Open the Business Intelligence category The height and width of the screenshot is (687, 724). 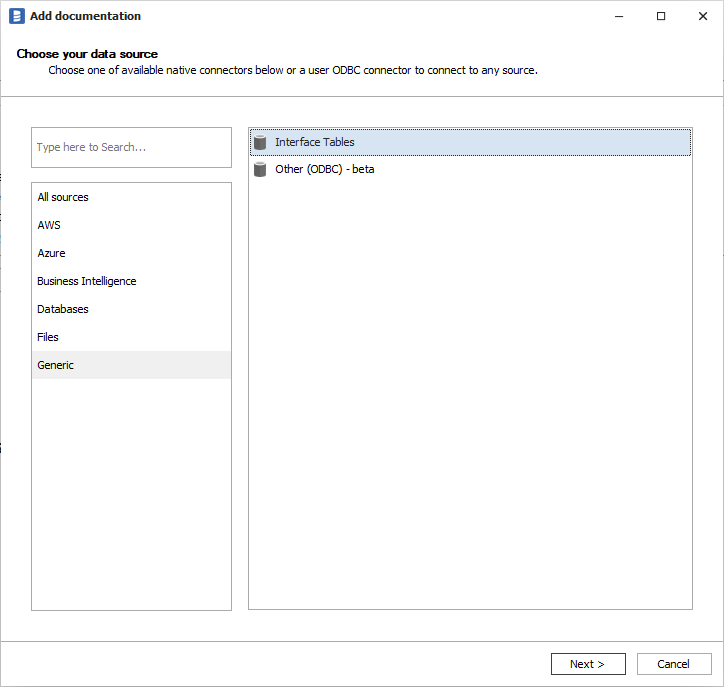(x=87, y=281)
